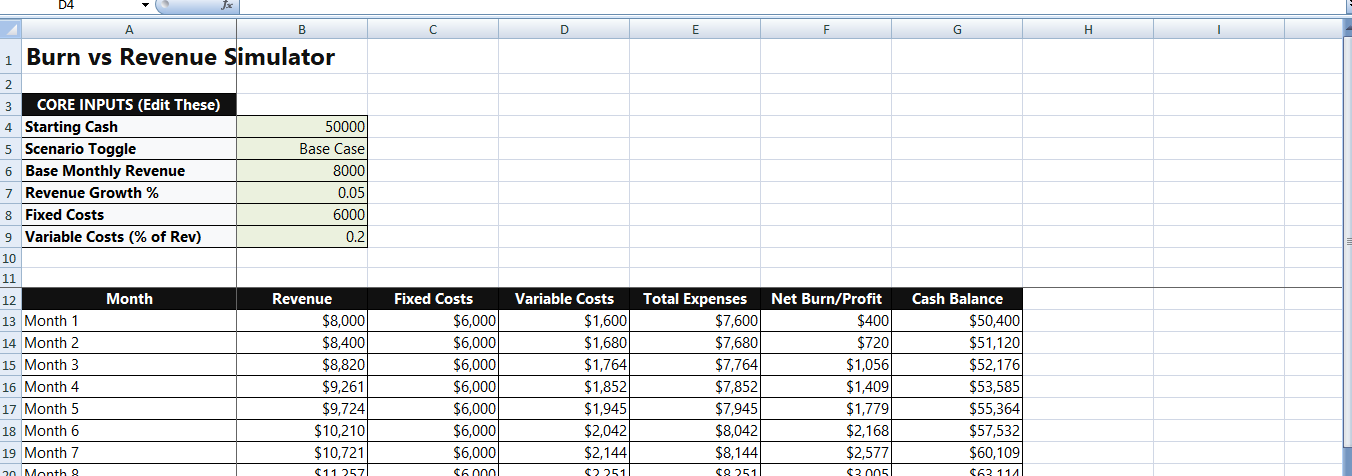This screenshot has height=476, width=1352.
Task: Select the Scenario Toggle cell showing Base Case
Action: pos(302,149)
